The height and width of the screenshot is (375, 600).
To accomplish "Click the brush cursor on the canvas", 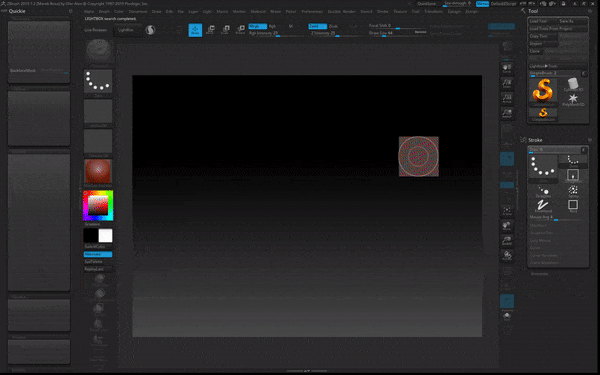I will 419,157.
